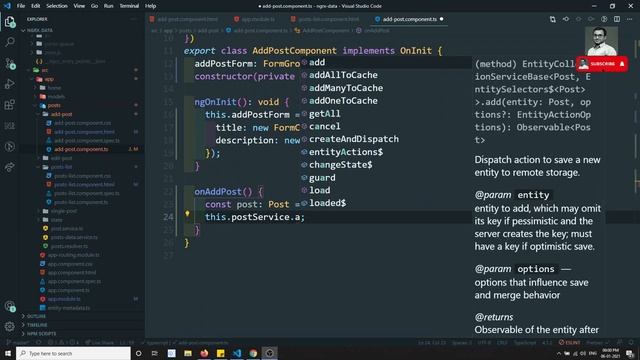The height and width of the screenshot is (360, 640).
Task: Click the presenter webcam thumbnail
Action: pos(601,41)
